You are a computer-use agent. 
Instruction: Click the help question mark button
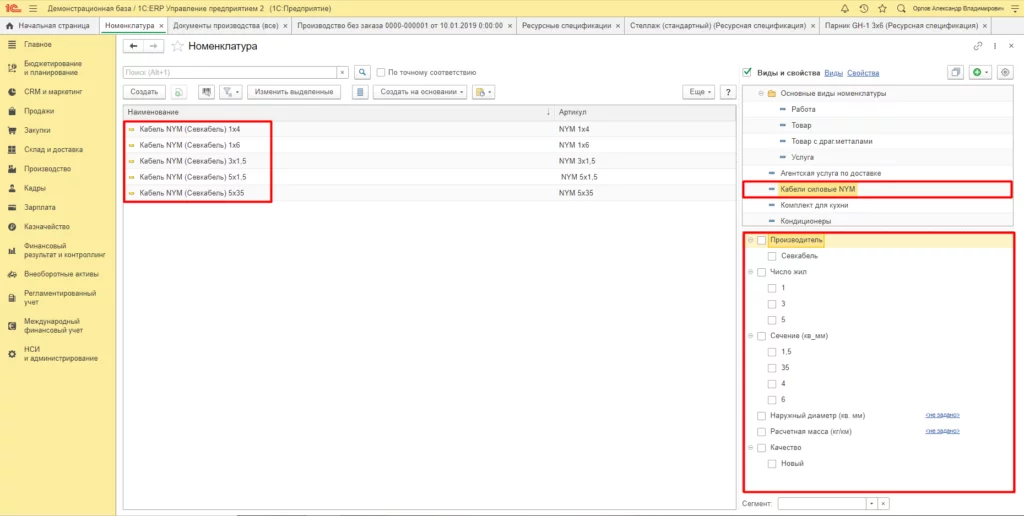point(729,92)
